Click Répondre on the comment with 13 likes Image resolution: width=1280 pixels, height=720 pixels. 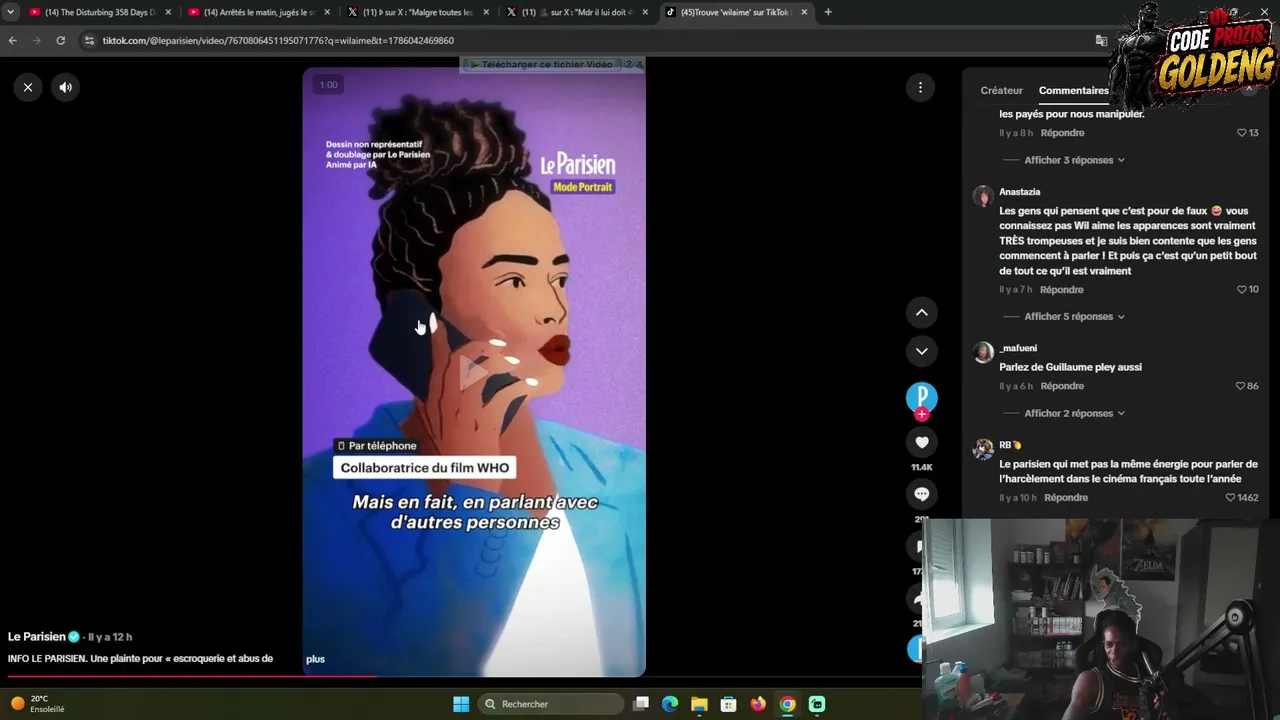click(1062, 133)
